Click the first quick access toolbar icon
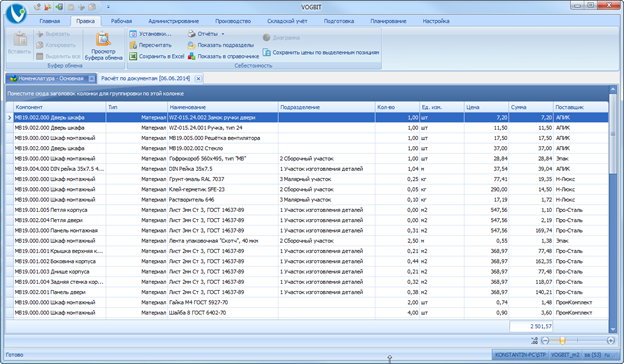Screen dimensions: 624x364 click(x=37, y=6)
